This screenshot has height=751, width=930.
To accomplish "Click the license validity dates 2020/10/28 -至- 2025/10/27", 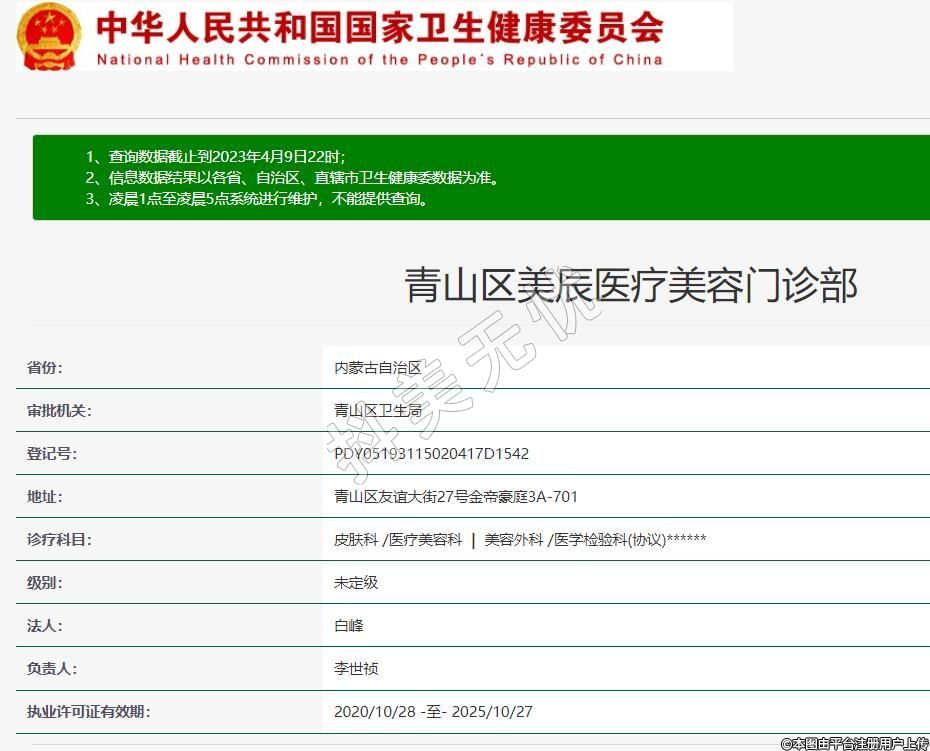I will [433, 712].
